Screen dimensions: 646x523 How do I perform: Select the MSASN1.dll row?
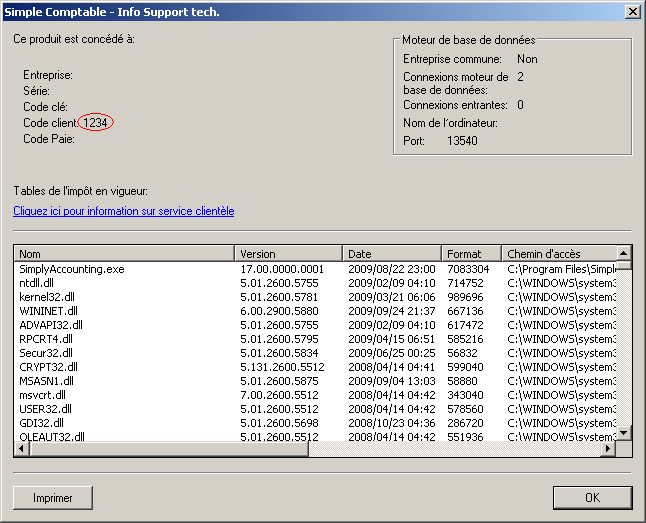[315, 381]
